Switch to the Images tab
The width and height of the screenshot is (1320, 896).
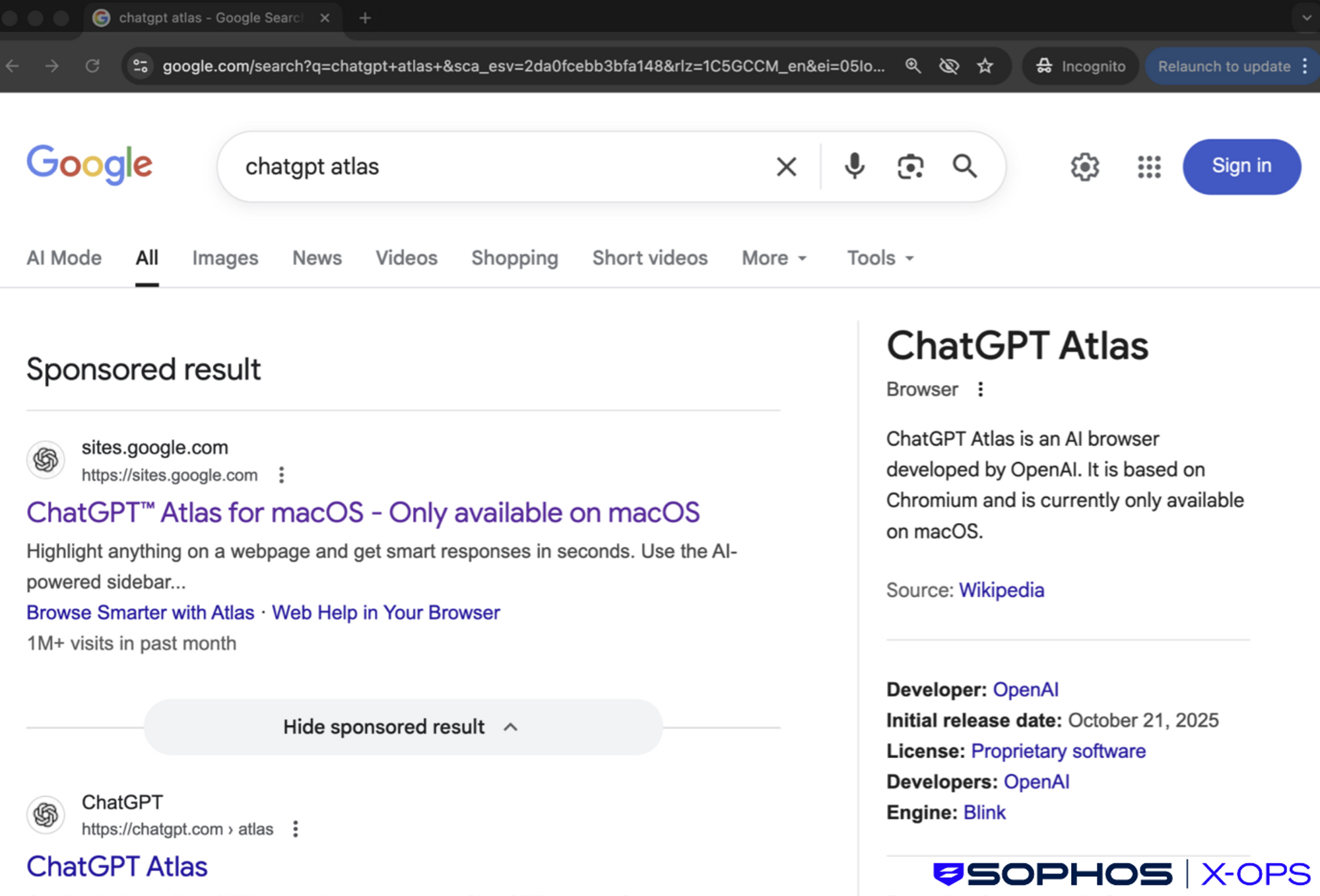pyautogui.click(x=224, y=258)
